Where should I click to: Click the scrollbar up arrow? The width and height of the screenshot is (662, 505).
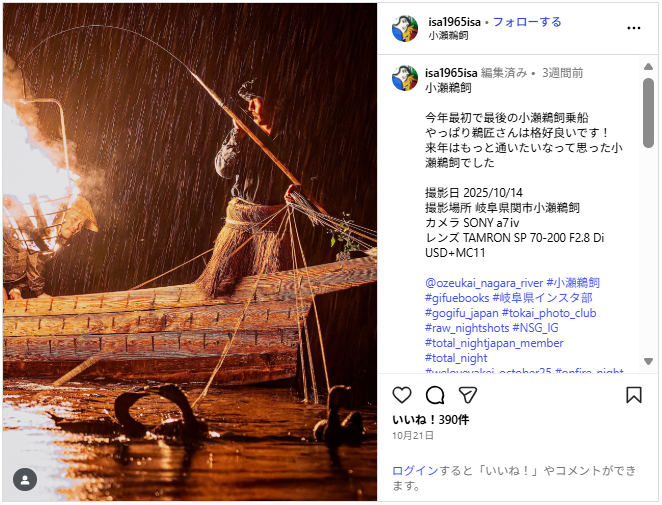tap(648, 67)
